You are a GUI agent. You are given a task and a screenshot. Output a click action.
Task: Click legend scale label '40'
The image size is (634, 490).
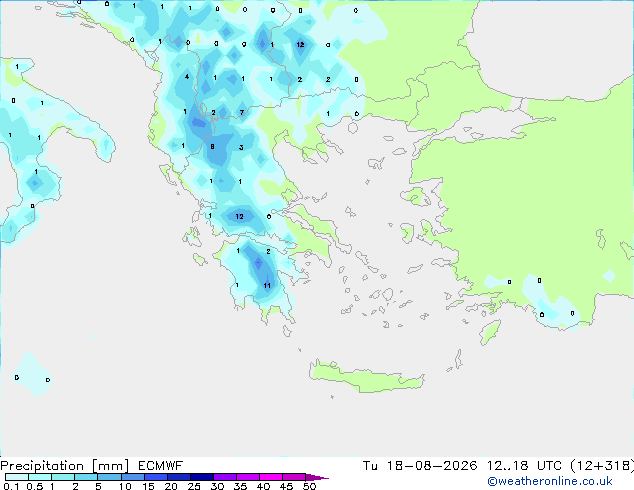pyautogui.click(x=263, y=486)
